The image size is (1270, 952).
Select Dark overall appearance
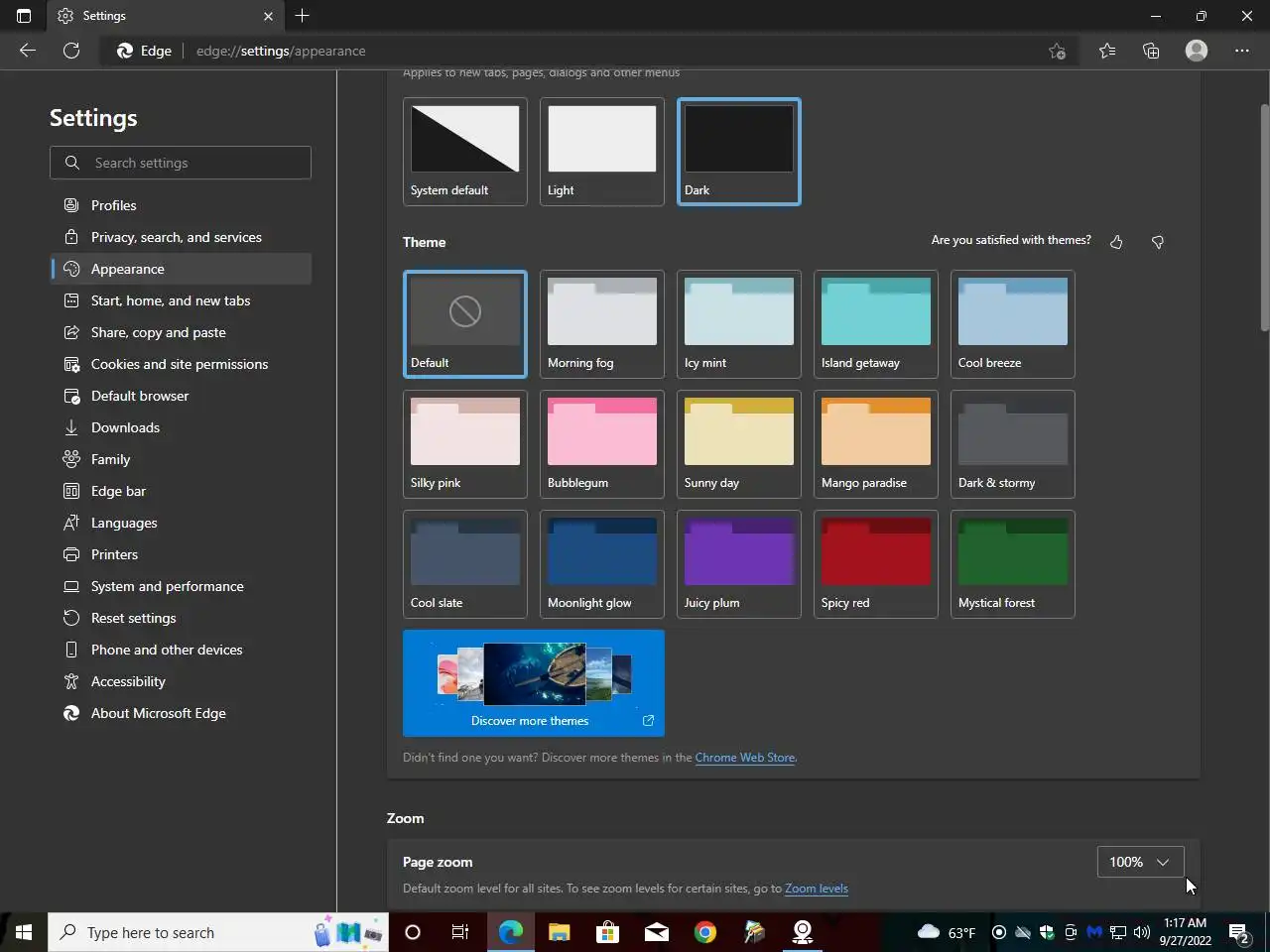click(738, 152)
